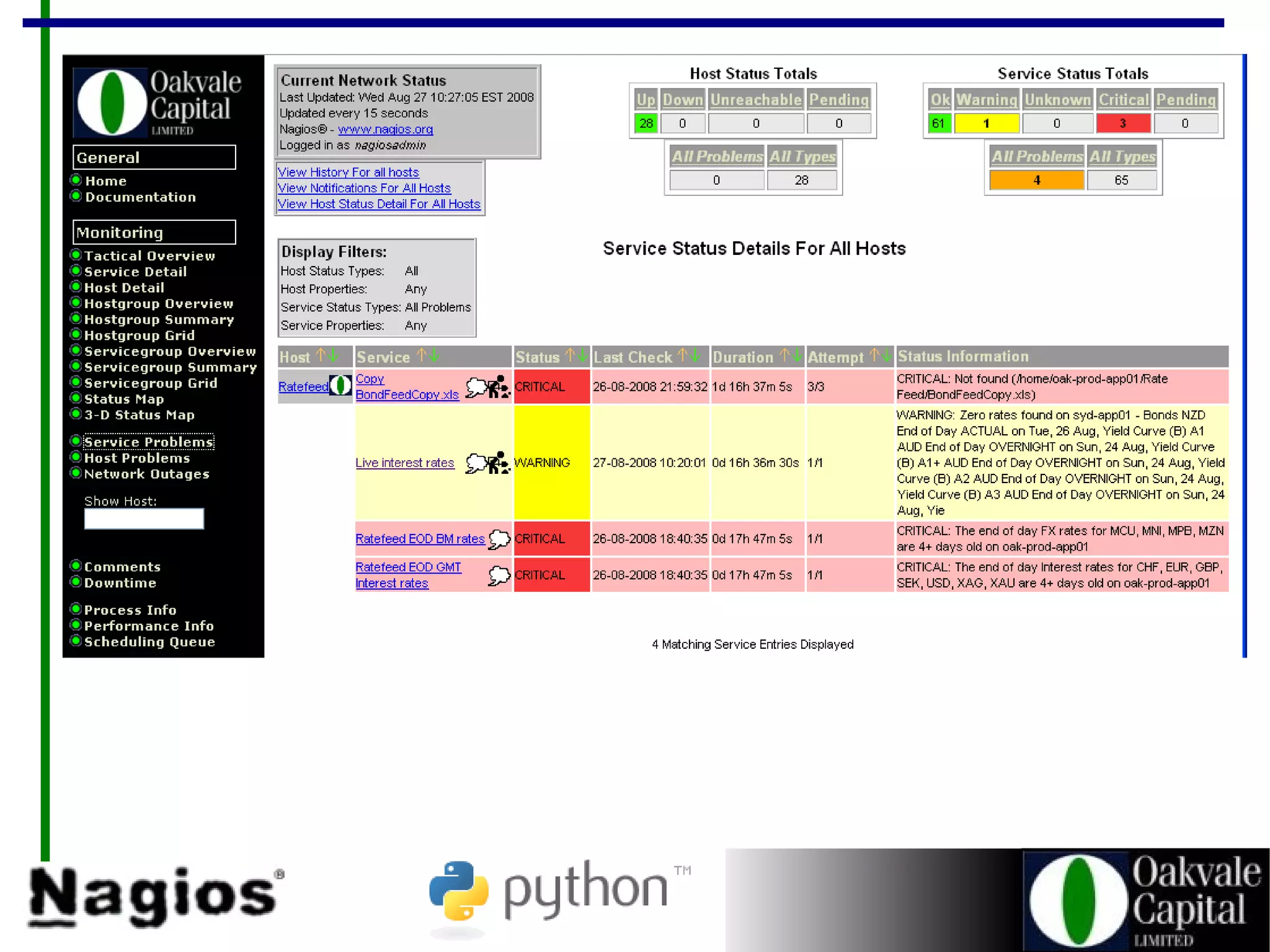Open comments icon for Copy BondFeedCopy.xls service
Viewport: 1270px width, 952px height.
(476, 387)
